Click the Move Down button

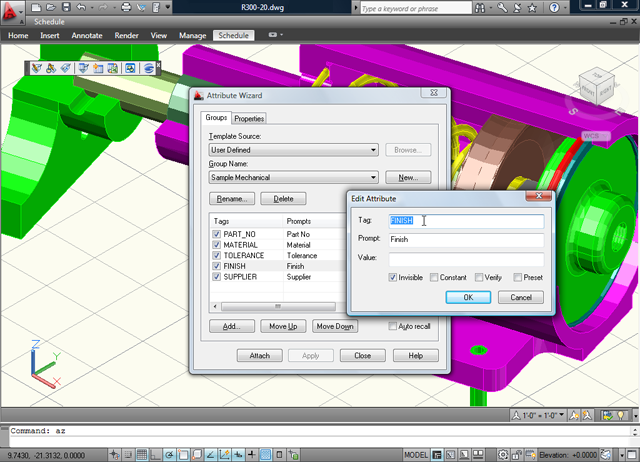point(334,326)
